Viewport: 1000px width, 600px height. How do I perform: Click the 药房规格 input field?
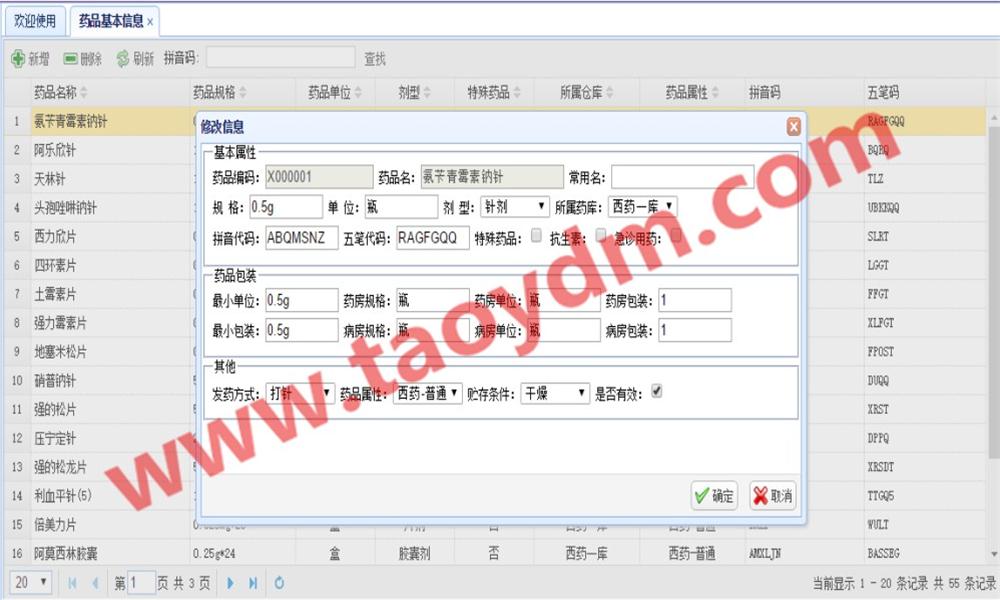coord(432,300)
